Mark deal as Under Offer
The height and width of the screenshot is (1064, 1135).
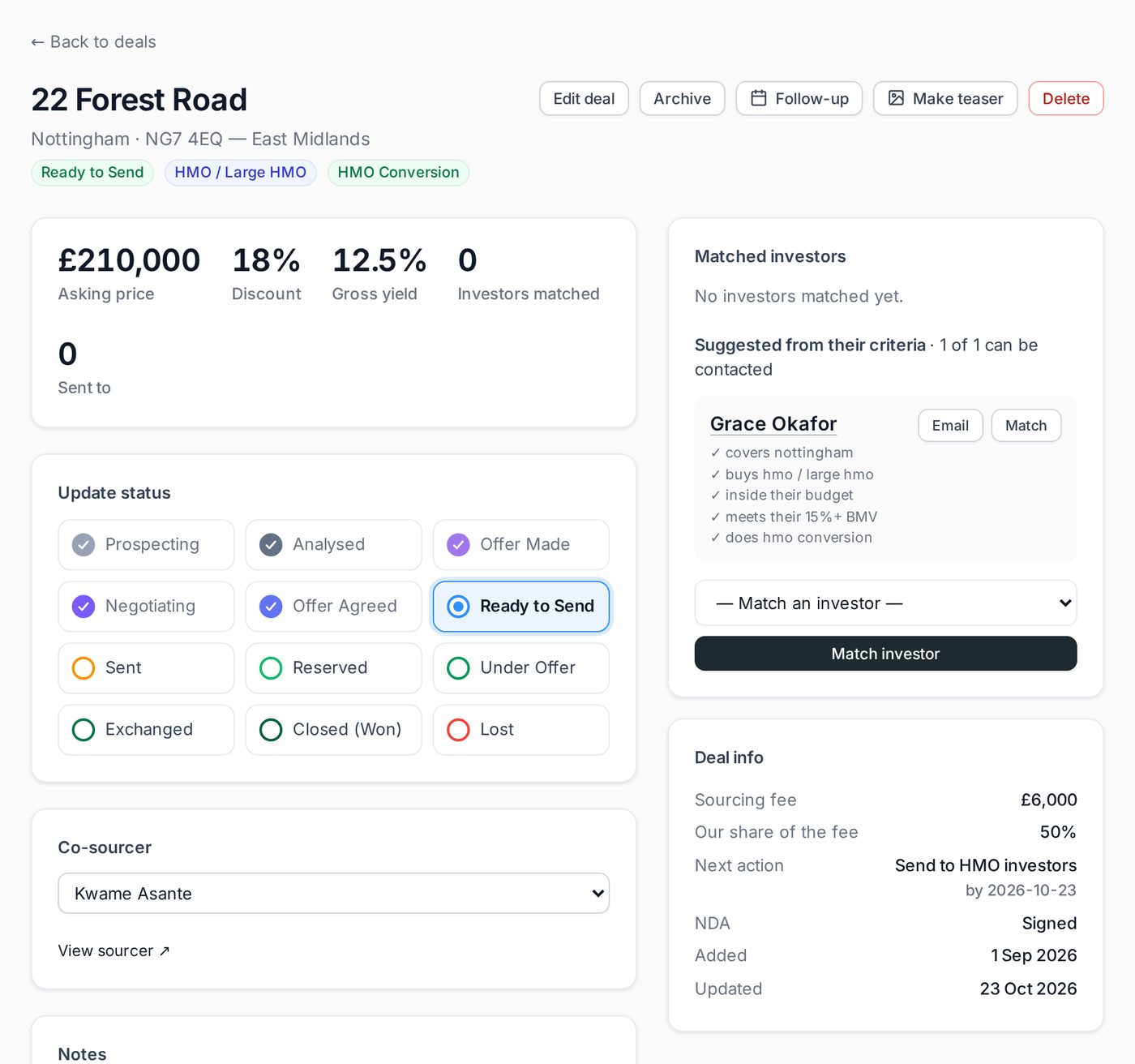coord(521,668)
